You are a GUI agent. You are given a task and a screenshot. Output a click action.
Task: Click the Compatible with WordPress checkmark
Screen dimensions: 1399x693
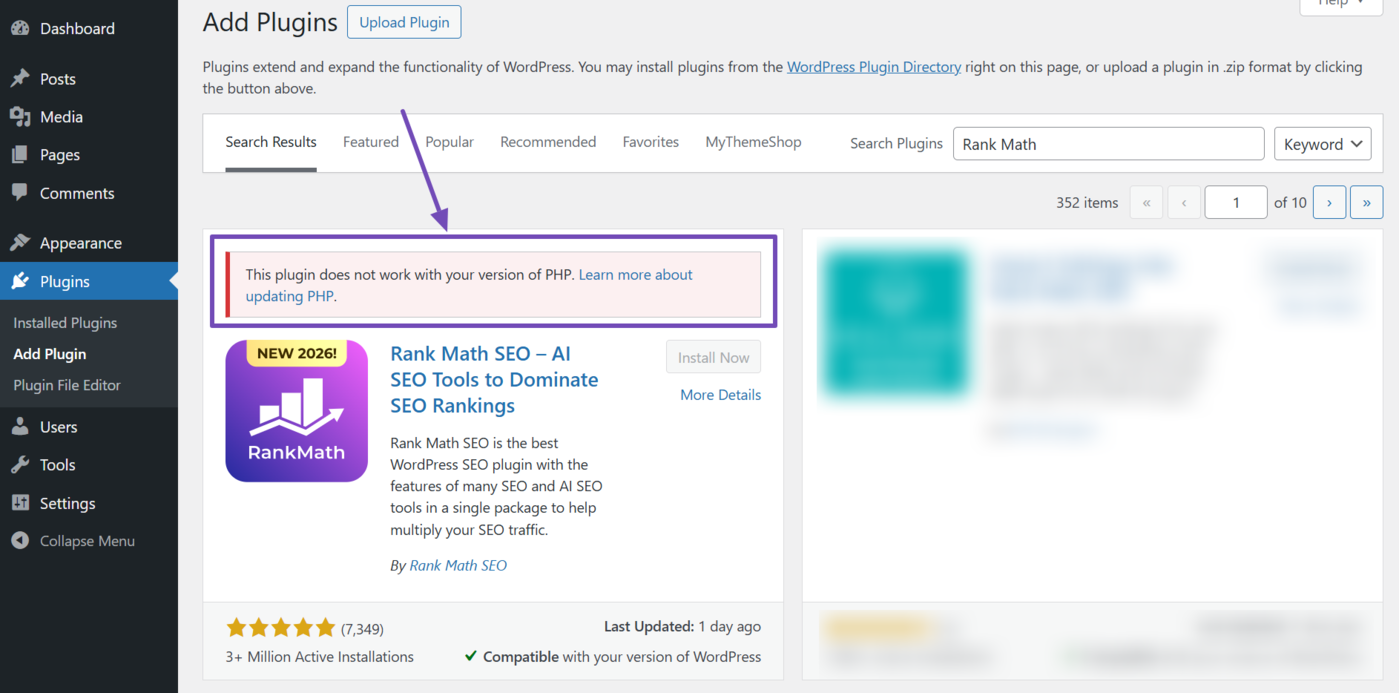click(470, 657)
